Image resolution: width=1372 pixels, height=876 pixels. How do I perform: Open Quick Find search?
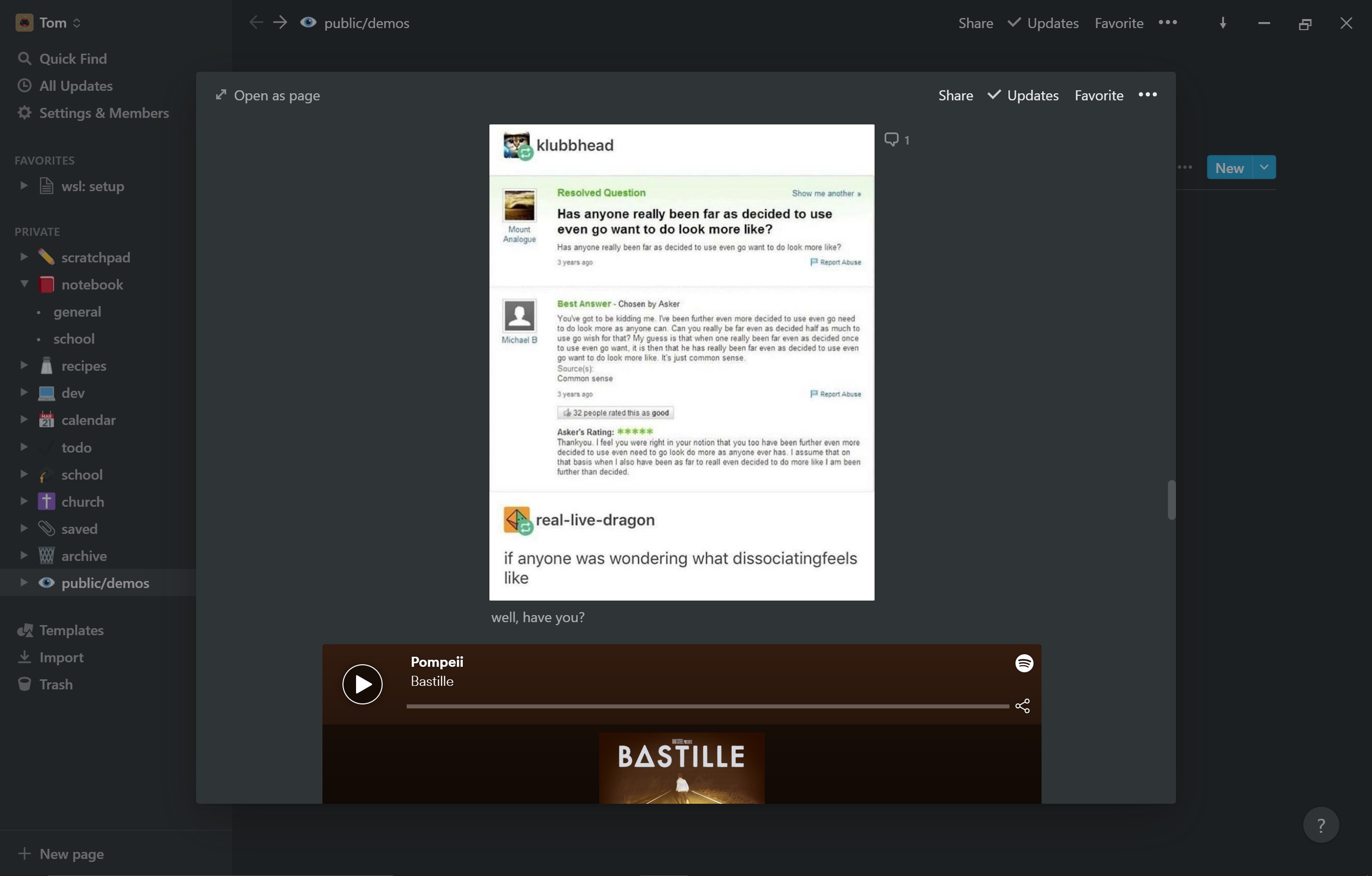pos(72,59)
